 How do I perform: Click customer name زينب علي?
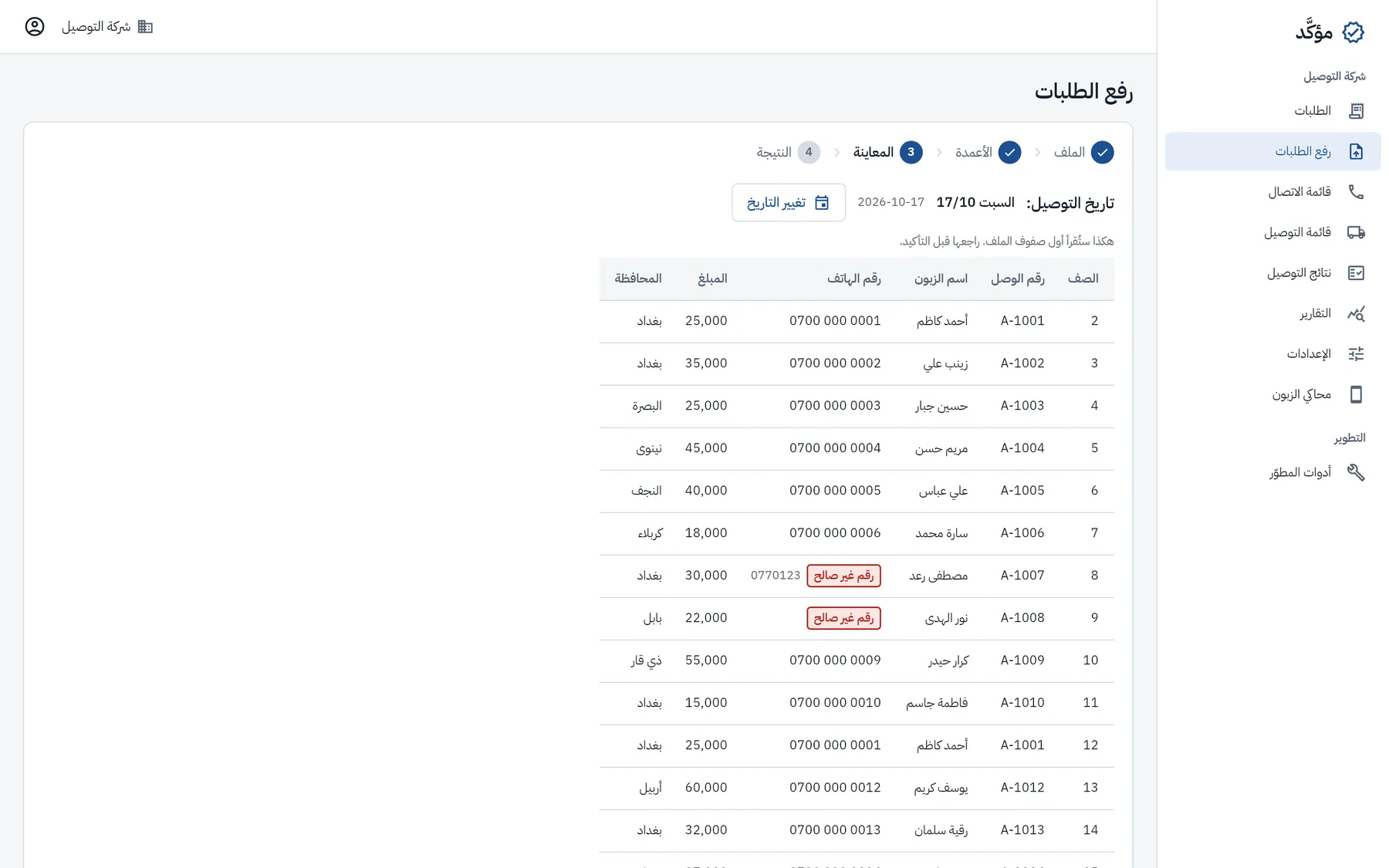(x=945, y=363)
